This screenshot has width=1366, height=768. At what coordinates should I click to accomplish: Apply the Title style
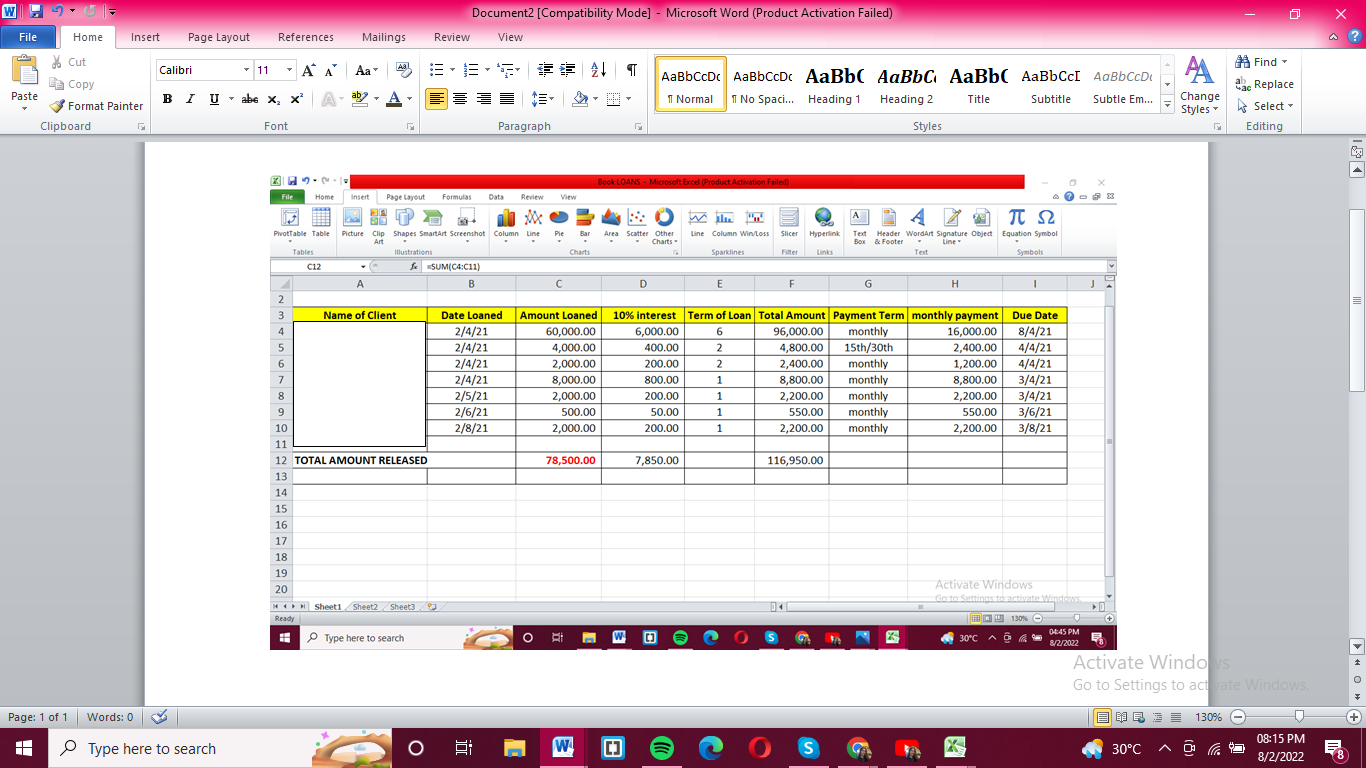(978, 84)
